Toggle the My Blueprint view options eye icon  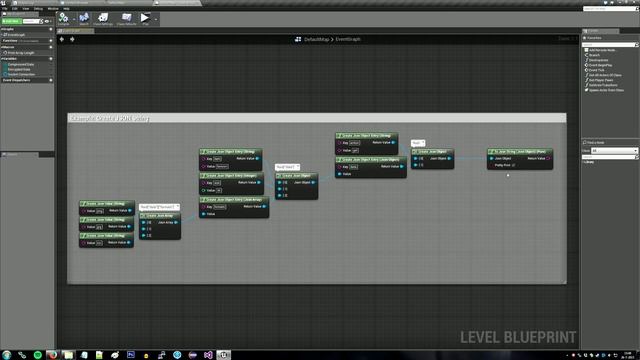[x=47, y=21]
